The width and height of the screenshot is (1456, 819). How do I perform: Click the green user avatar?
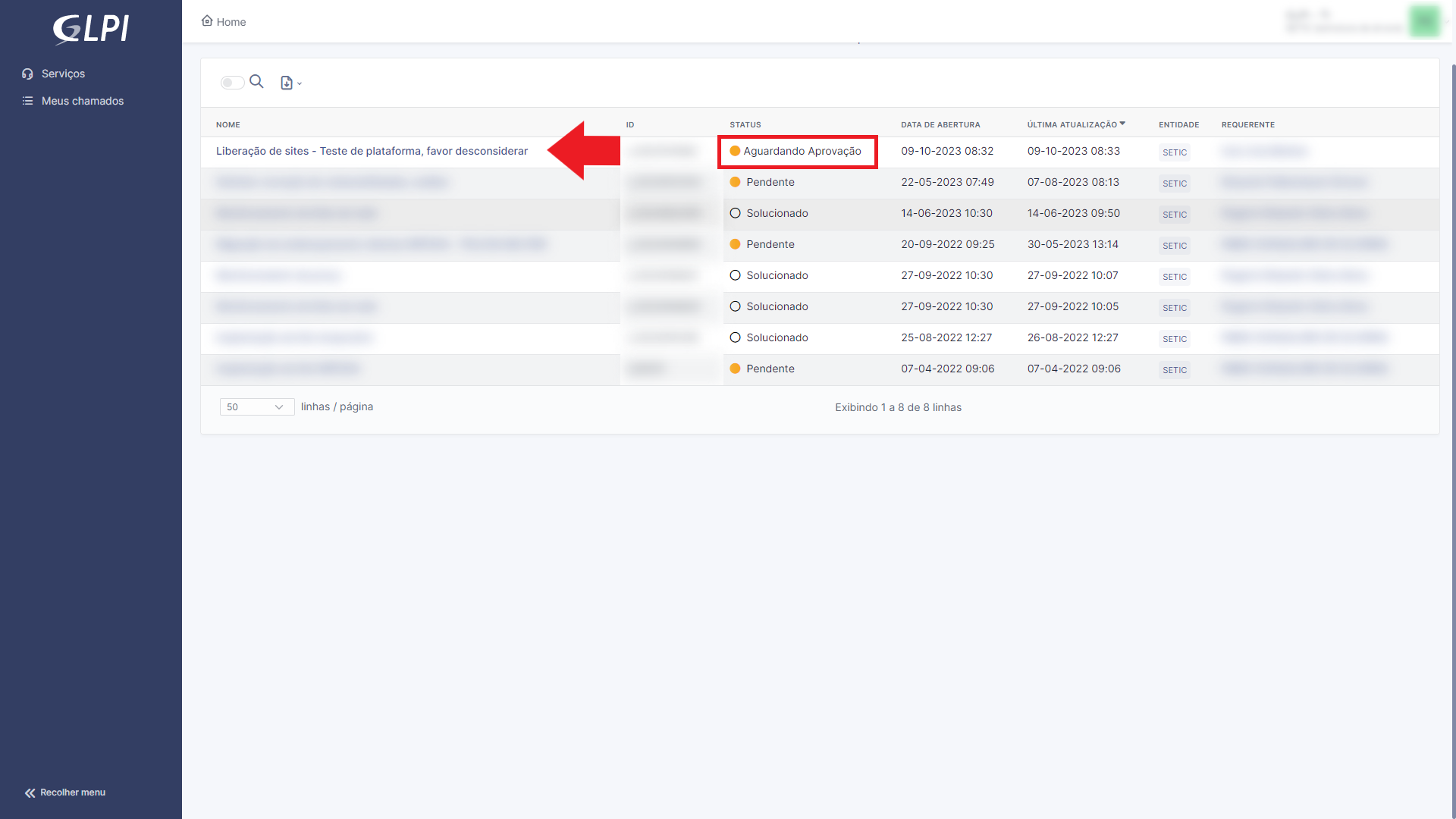(x=1423, y=20)
